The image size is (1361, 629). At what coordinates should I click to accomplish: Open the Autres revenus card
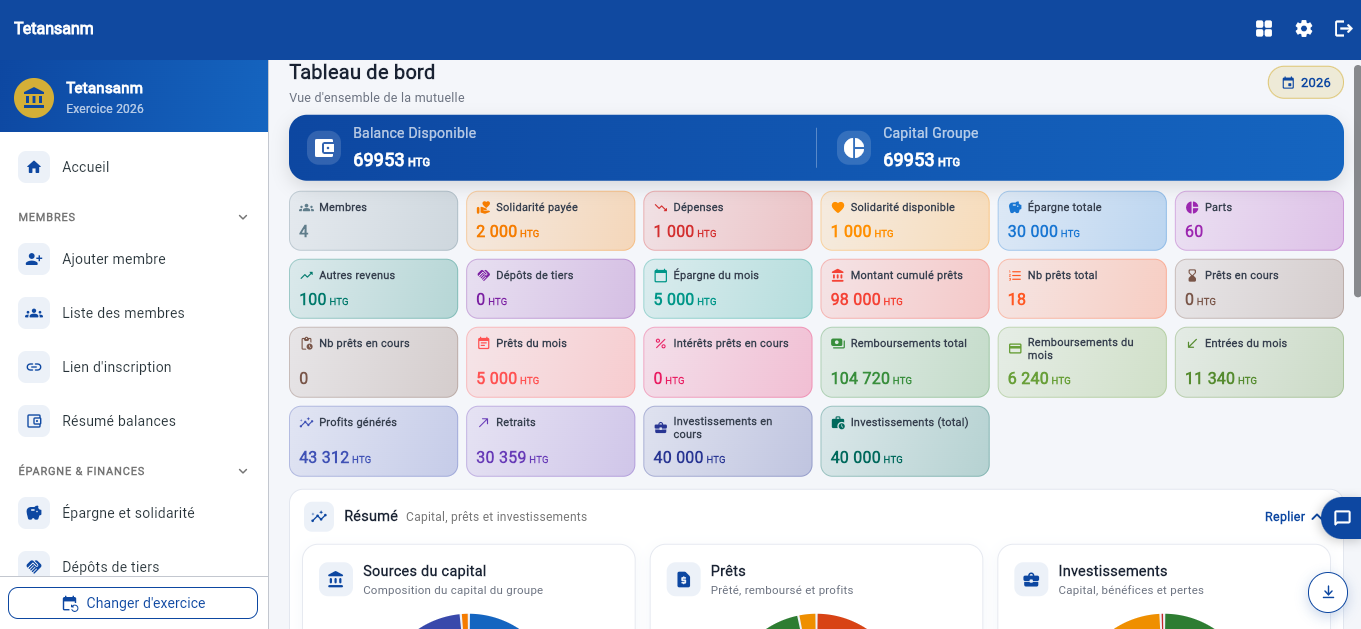pos(373,289)
